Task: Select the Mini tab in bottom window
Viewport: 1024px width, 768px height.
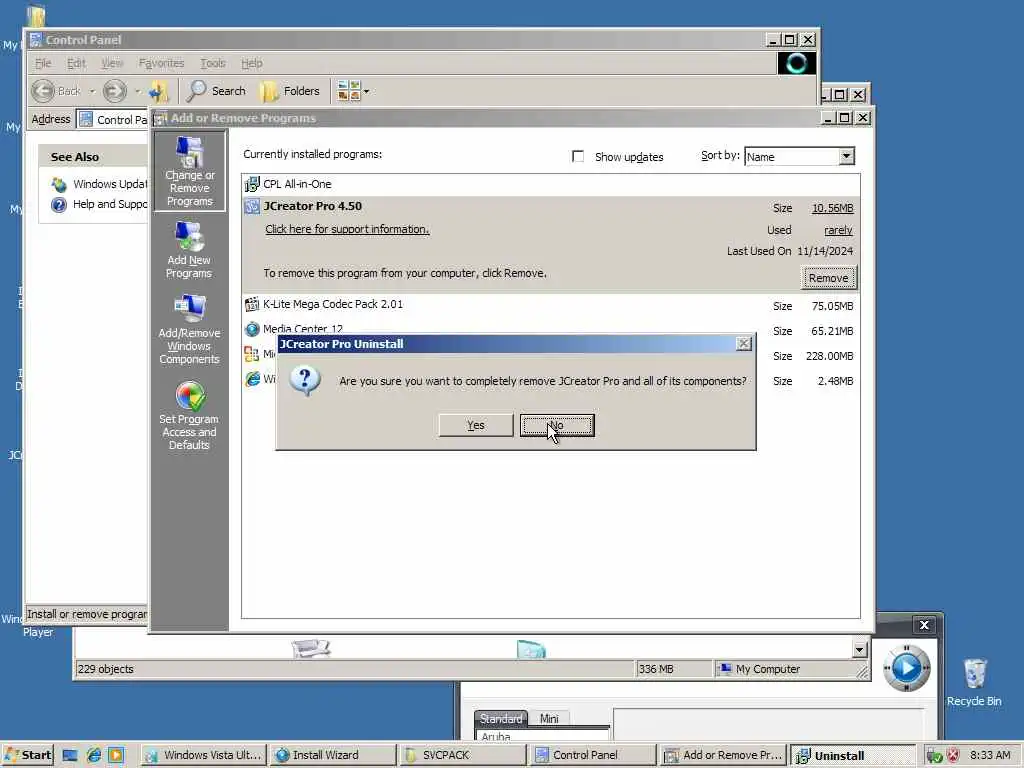Action: tap(549, 718)
